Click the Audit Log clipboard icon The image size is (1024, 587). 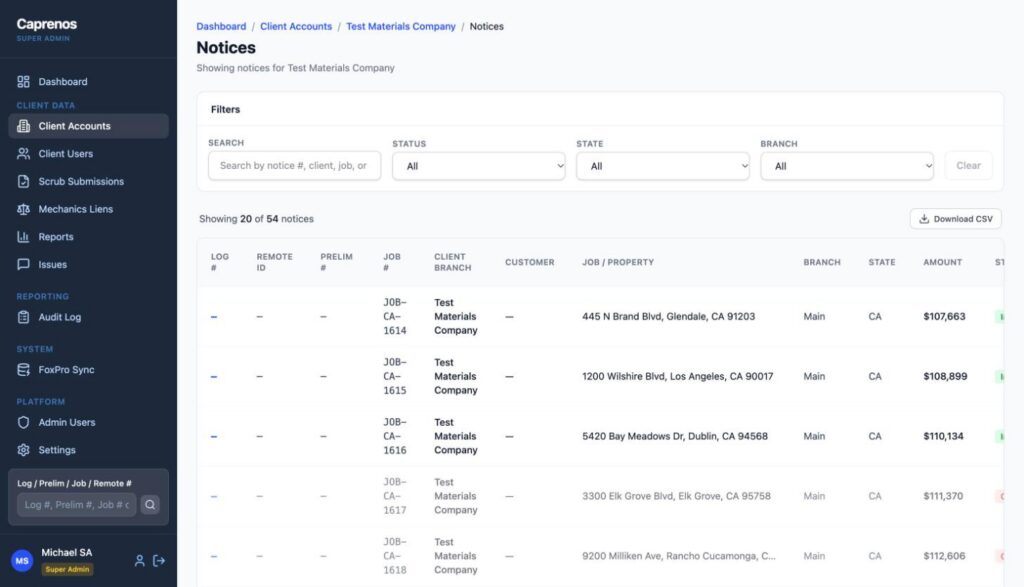[x=24, y=317]
